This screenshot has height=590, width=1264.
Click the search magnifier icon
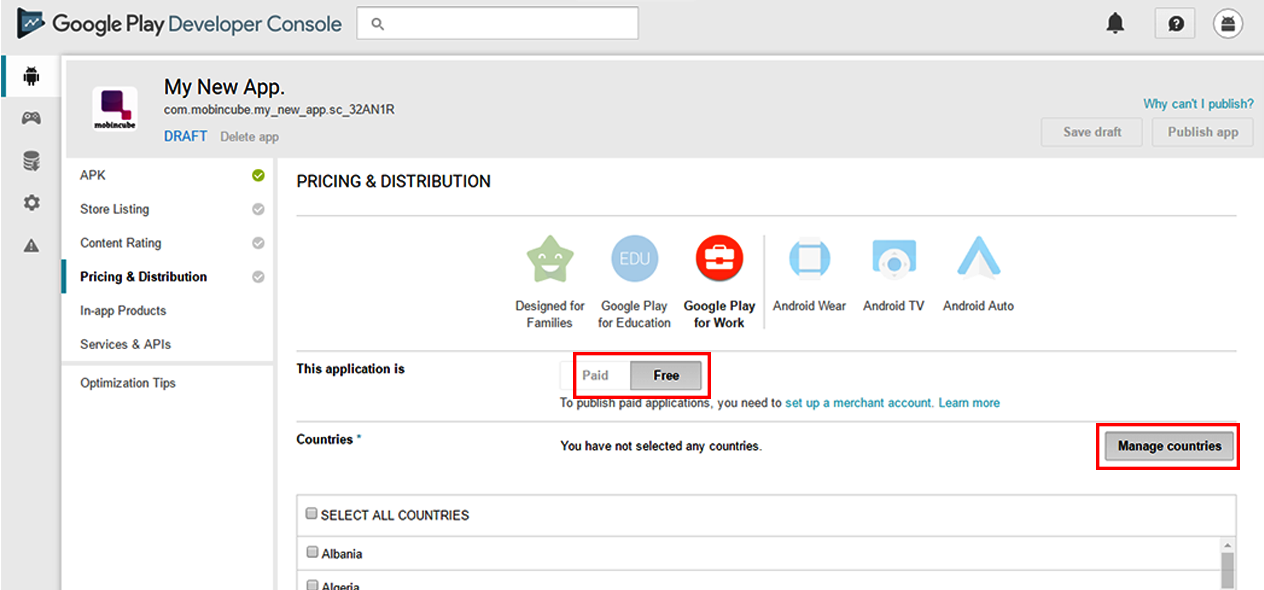pos(378,24)
